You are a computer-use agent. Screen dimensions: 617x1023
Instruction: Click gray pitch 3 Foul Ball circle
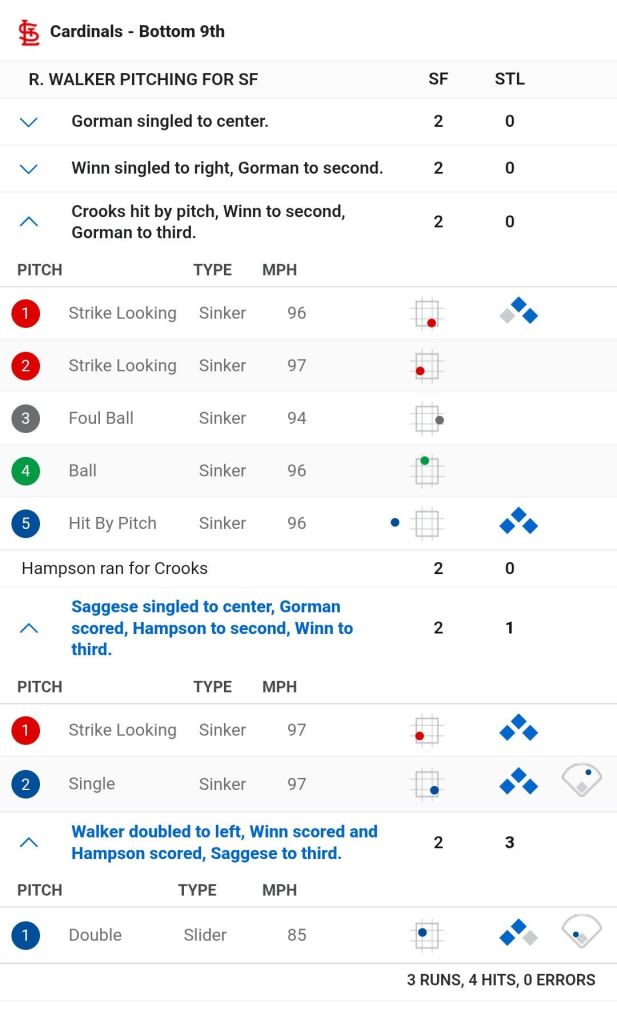pyautogui.click(x=25, y=418)
